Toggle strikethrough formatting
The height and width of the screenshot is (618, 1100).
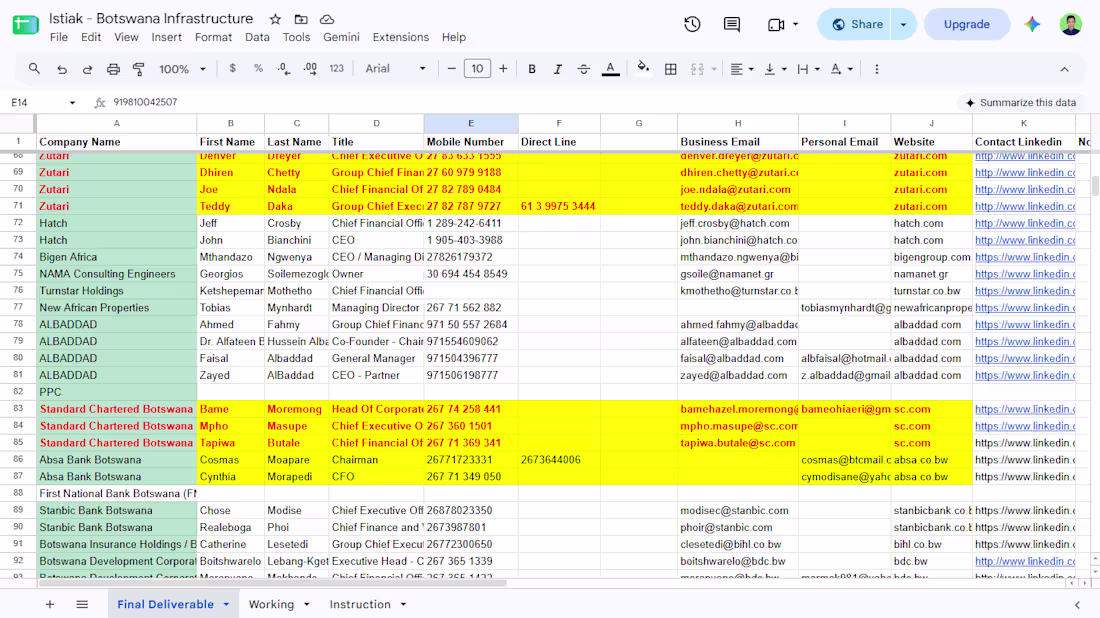click(x=584, y=69)
